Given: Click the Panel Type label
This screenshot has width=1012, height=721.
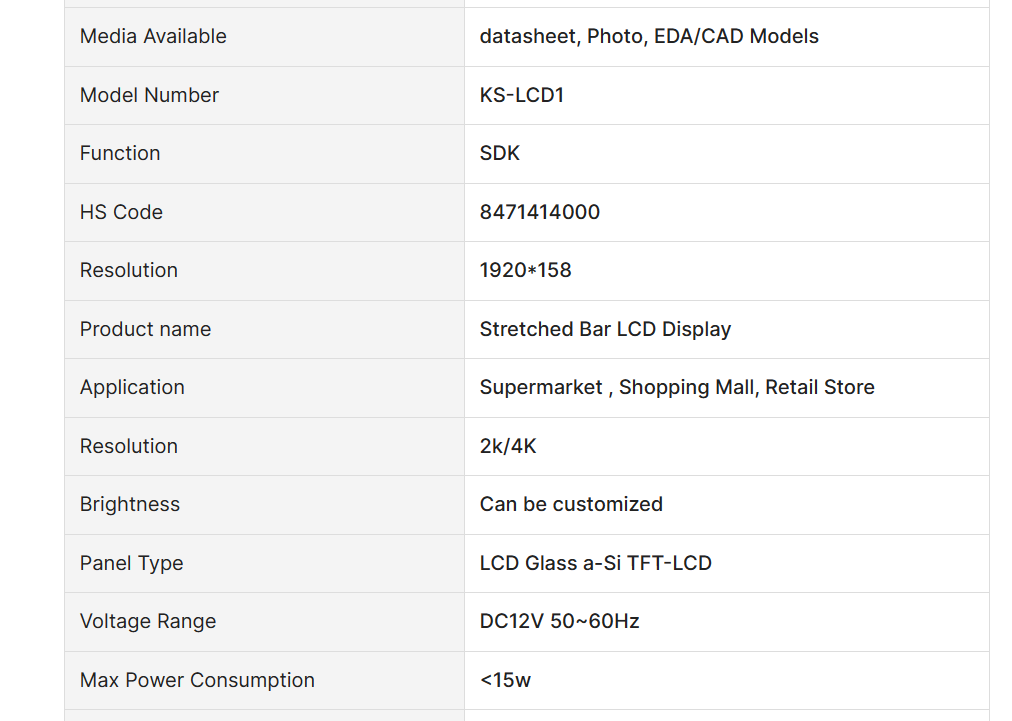Looking at the screenshot, I should (x=132, y=564).
